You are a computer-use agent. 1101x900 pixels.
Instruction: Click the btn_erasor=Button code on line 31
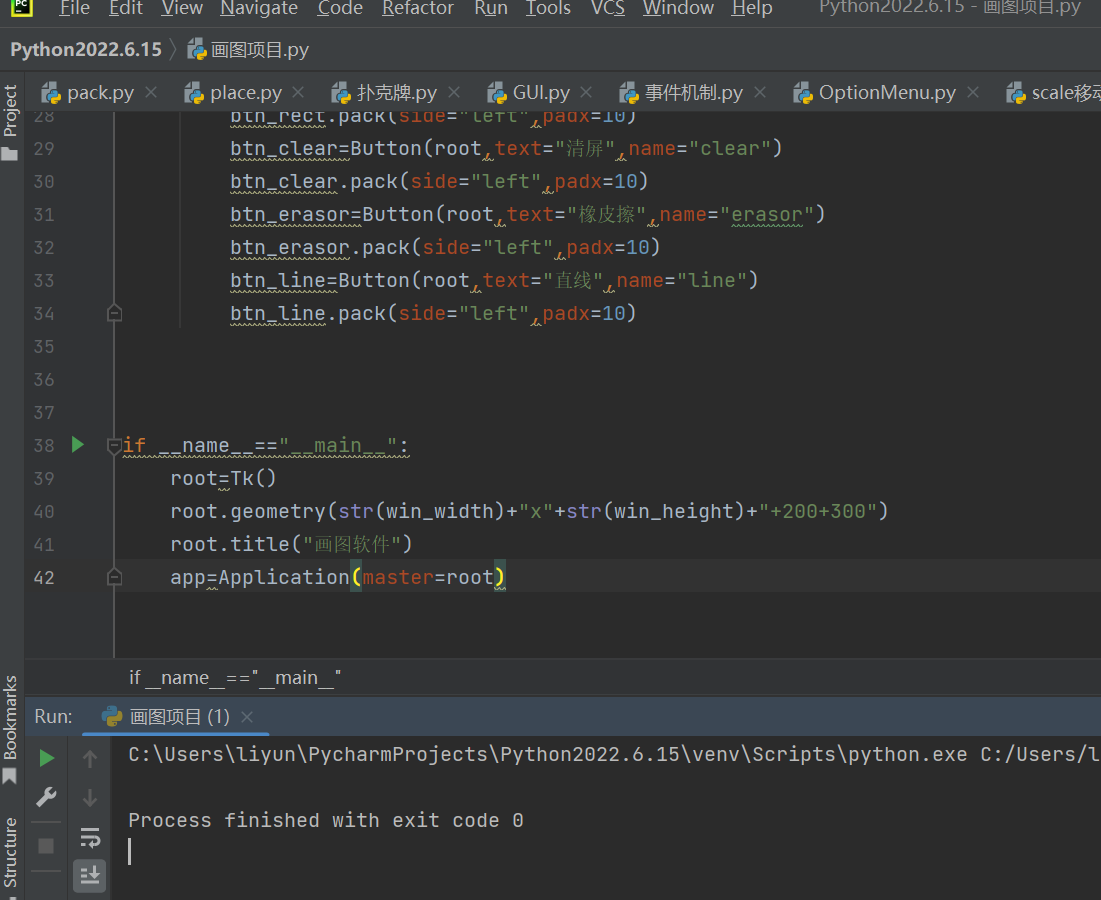coord(527,215)
